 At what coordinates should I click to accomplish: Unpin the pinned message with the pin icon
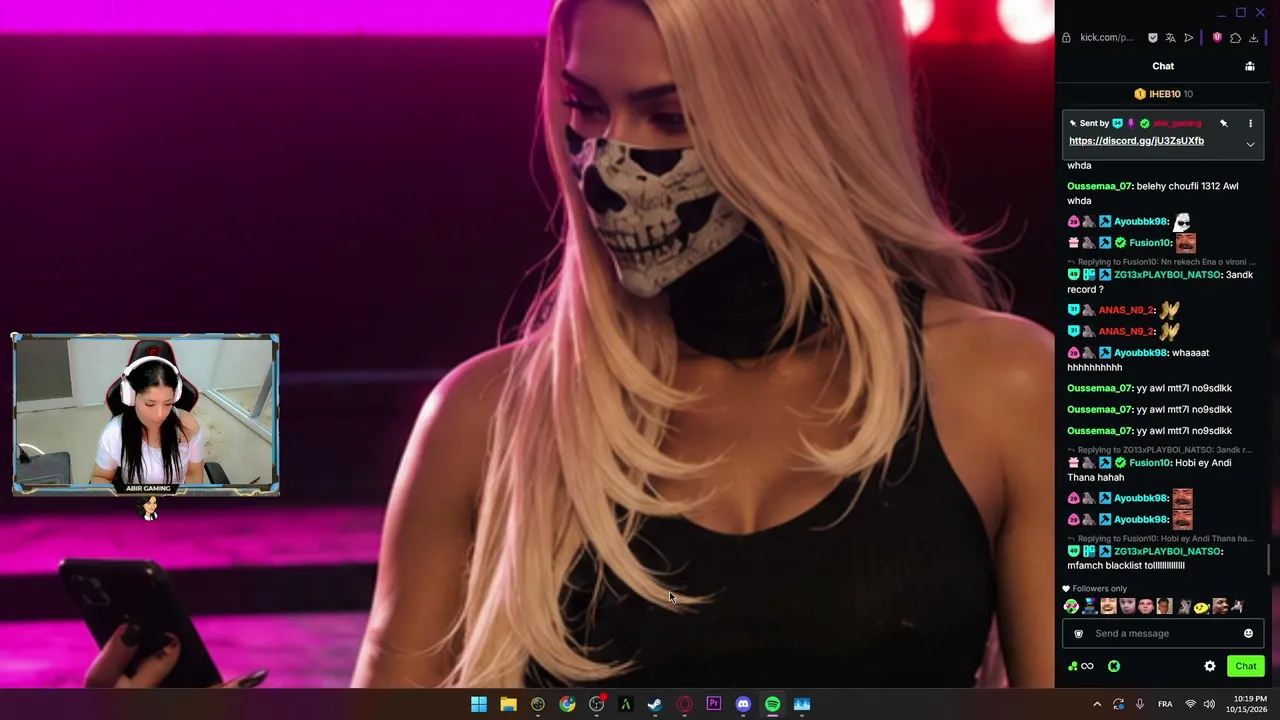coord(1223,123)
